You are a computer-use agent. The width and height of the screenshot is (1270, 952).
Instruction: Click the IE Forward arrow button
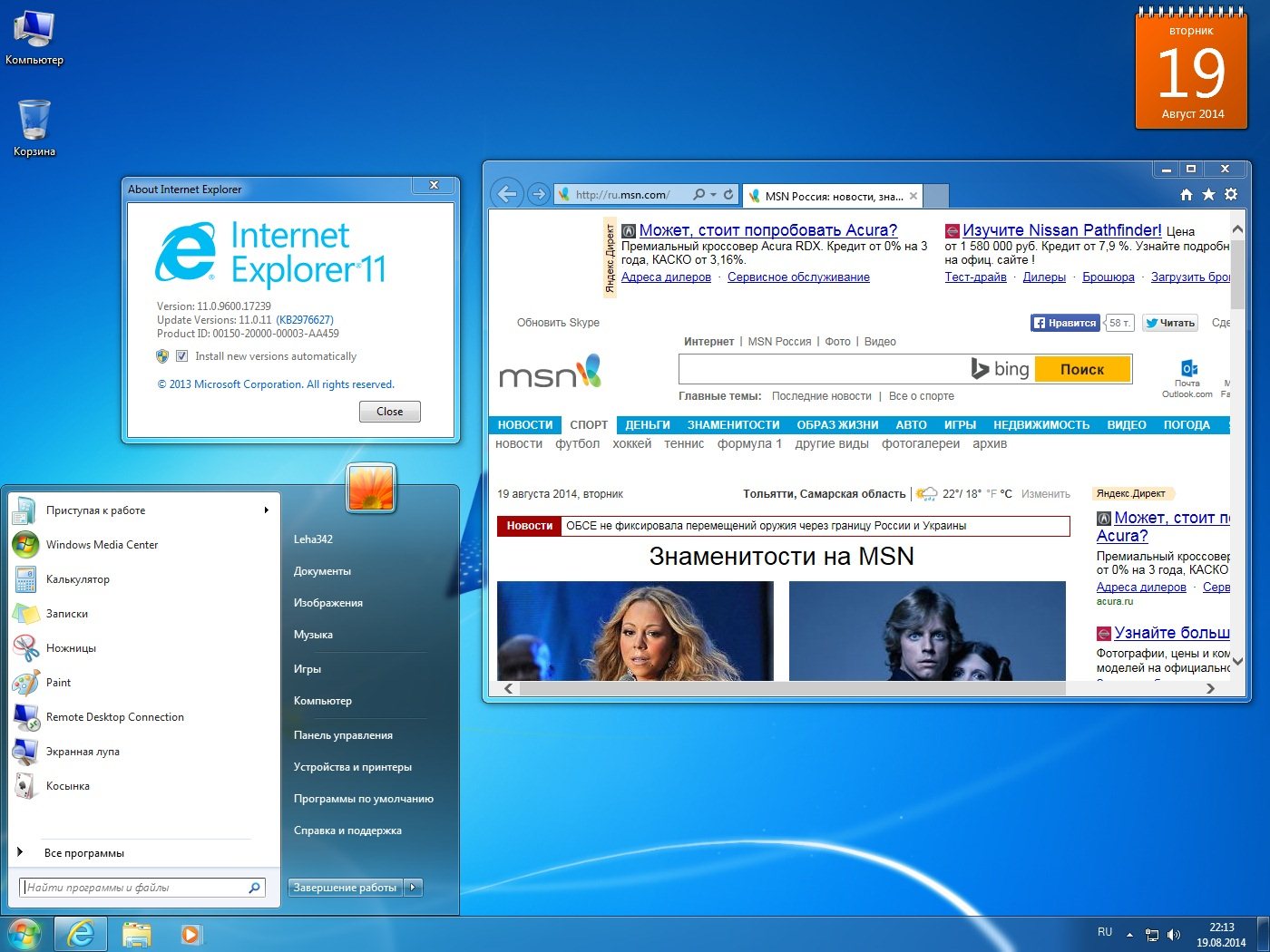click(539, 194)
